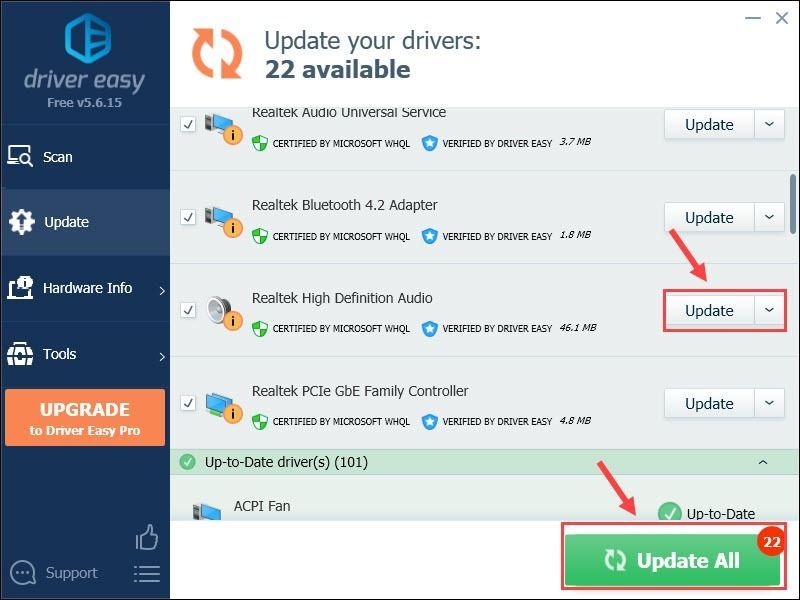
Task: Click the Realtek High Definition Audio speaker icon
Action: click(x=223, y=313)
